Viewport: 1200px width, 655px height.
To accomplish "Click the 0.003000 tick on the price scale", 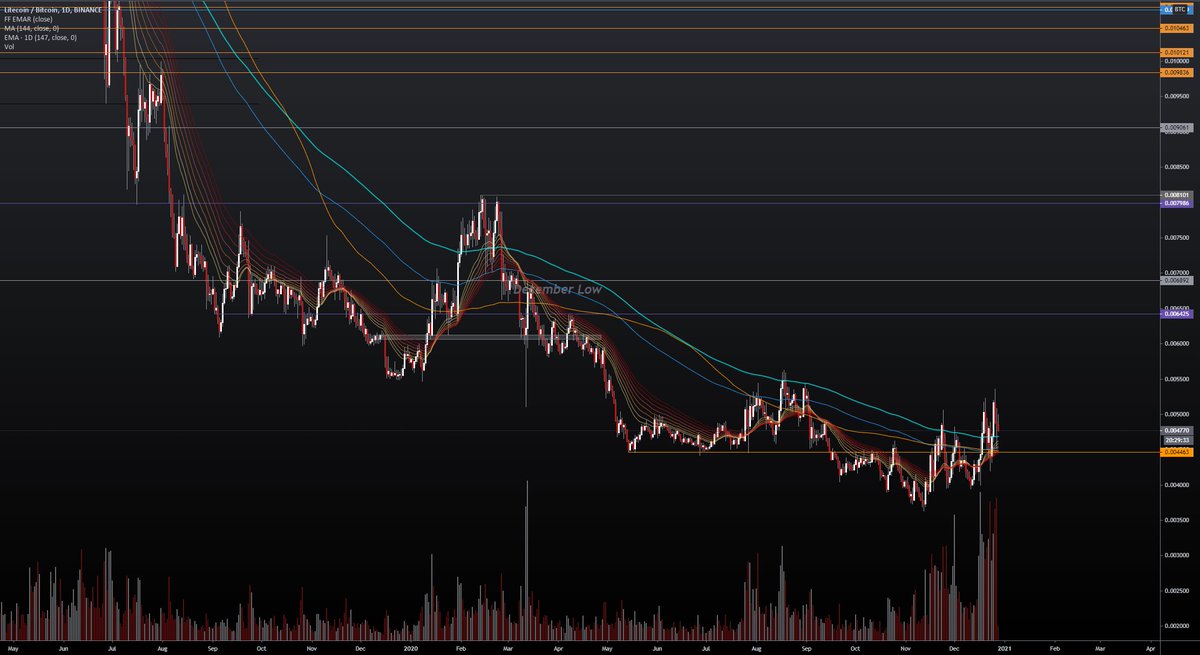I will coord(1176,555).
